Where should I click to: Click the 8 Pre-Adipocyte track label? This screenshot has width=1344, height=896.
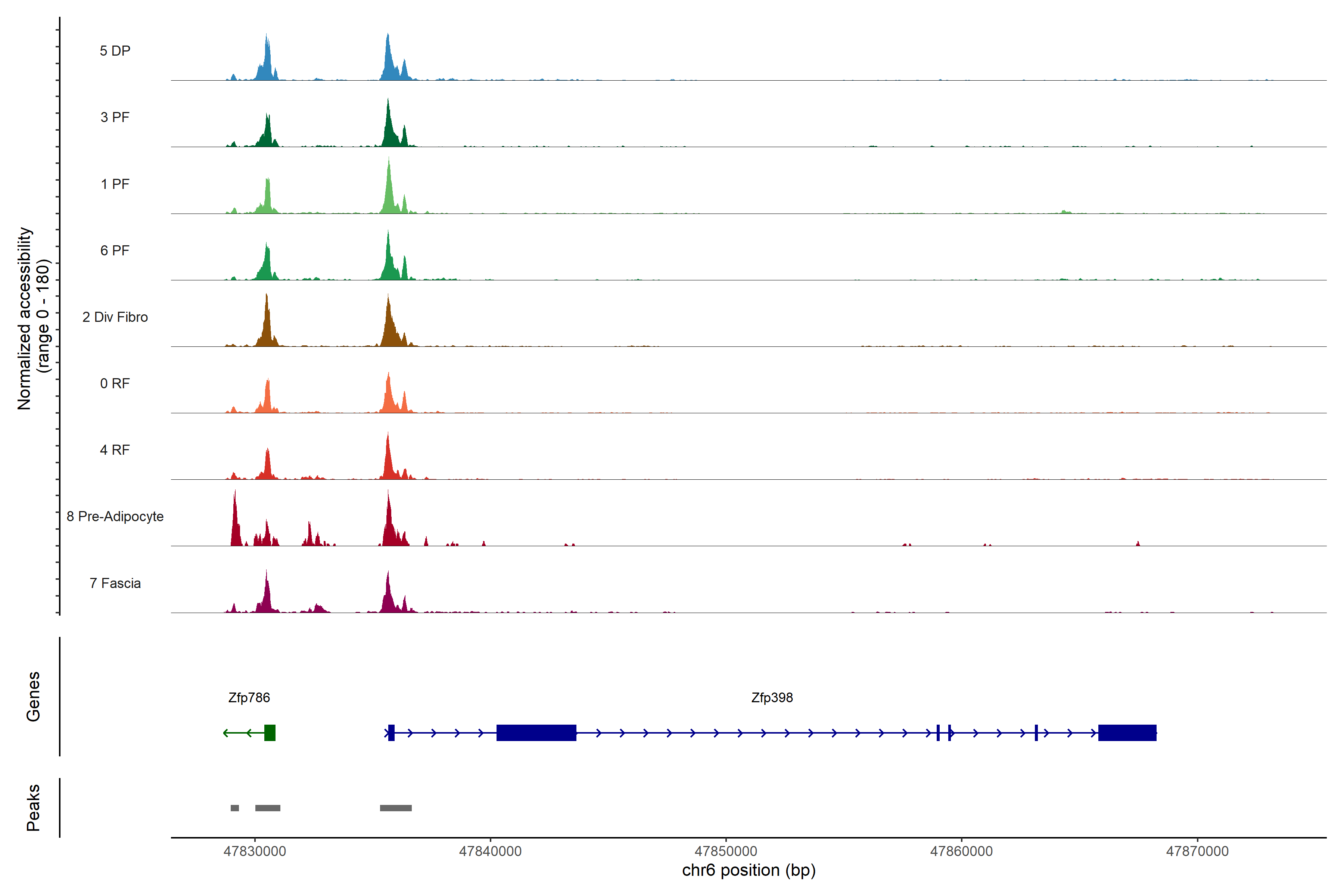(115, 517)
